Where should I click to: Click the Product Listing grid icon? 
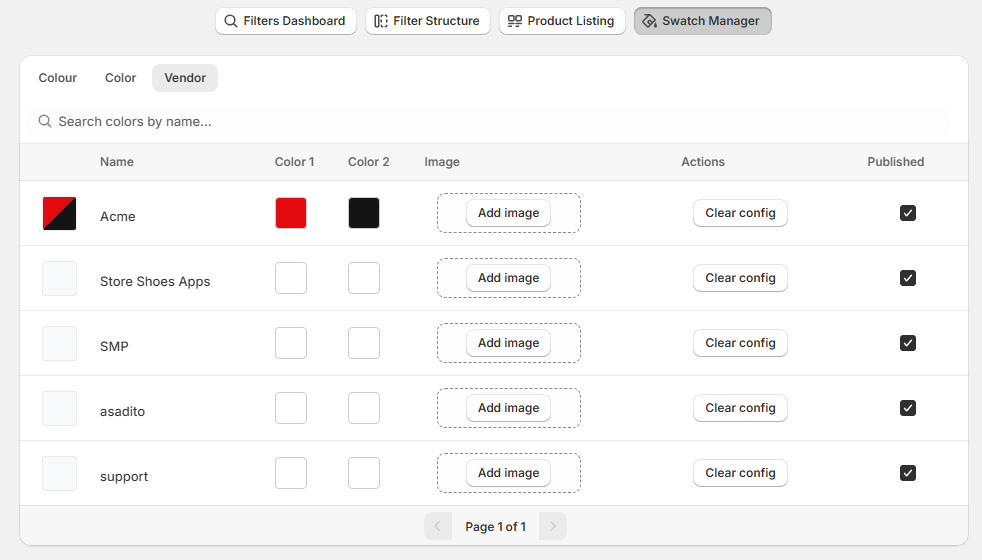point(515,21)
